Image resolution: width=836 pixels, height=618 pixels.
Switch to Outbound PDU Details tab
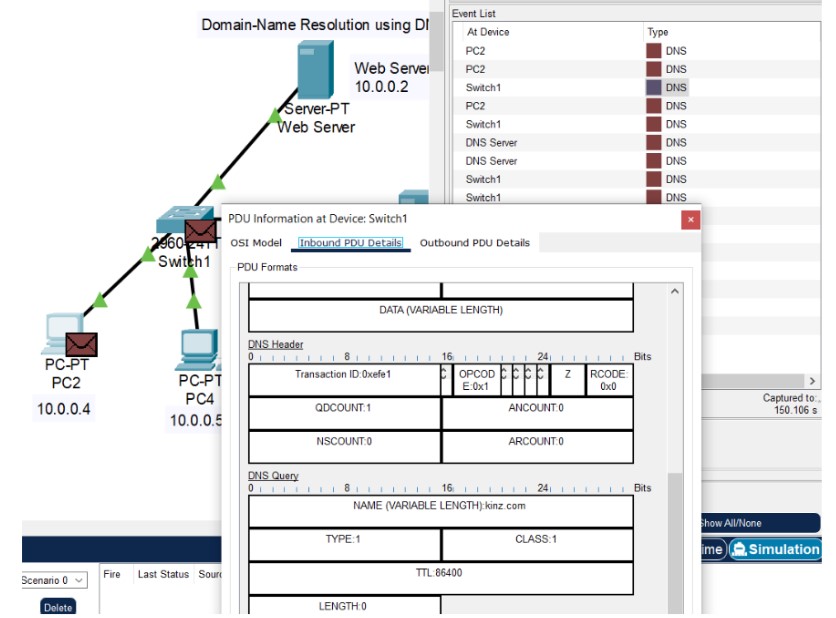pyautogui.click(x=474, y=243)
